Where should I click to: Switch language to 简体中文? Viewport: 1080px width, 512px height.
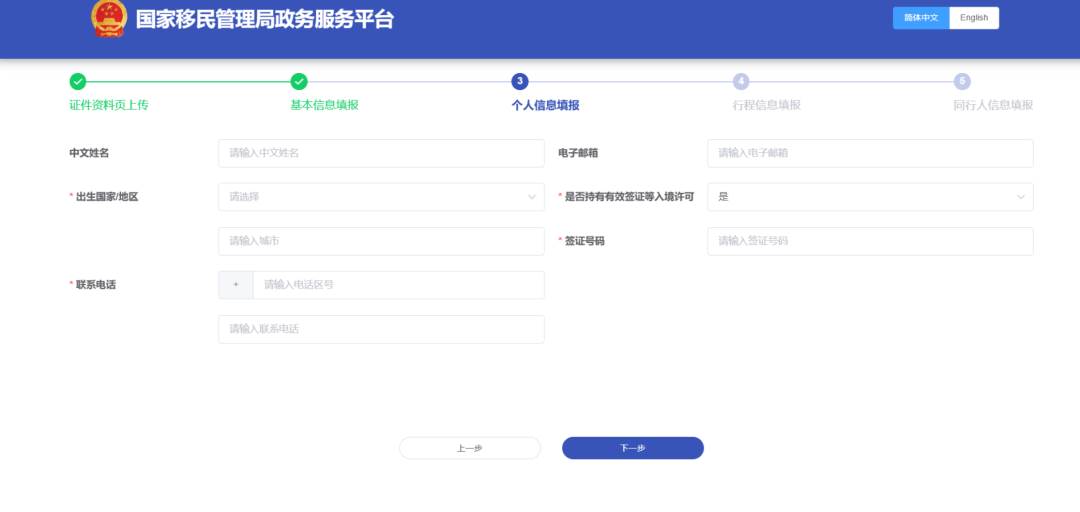pos(921,18)
